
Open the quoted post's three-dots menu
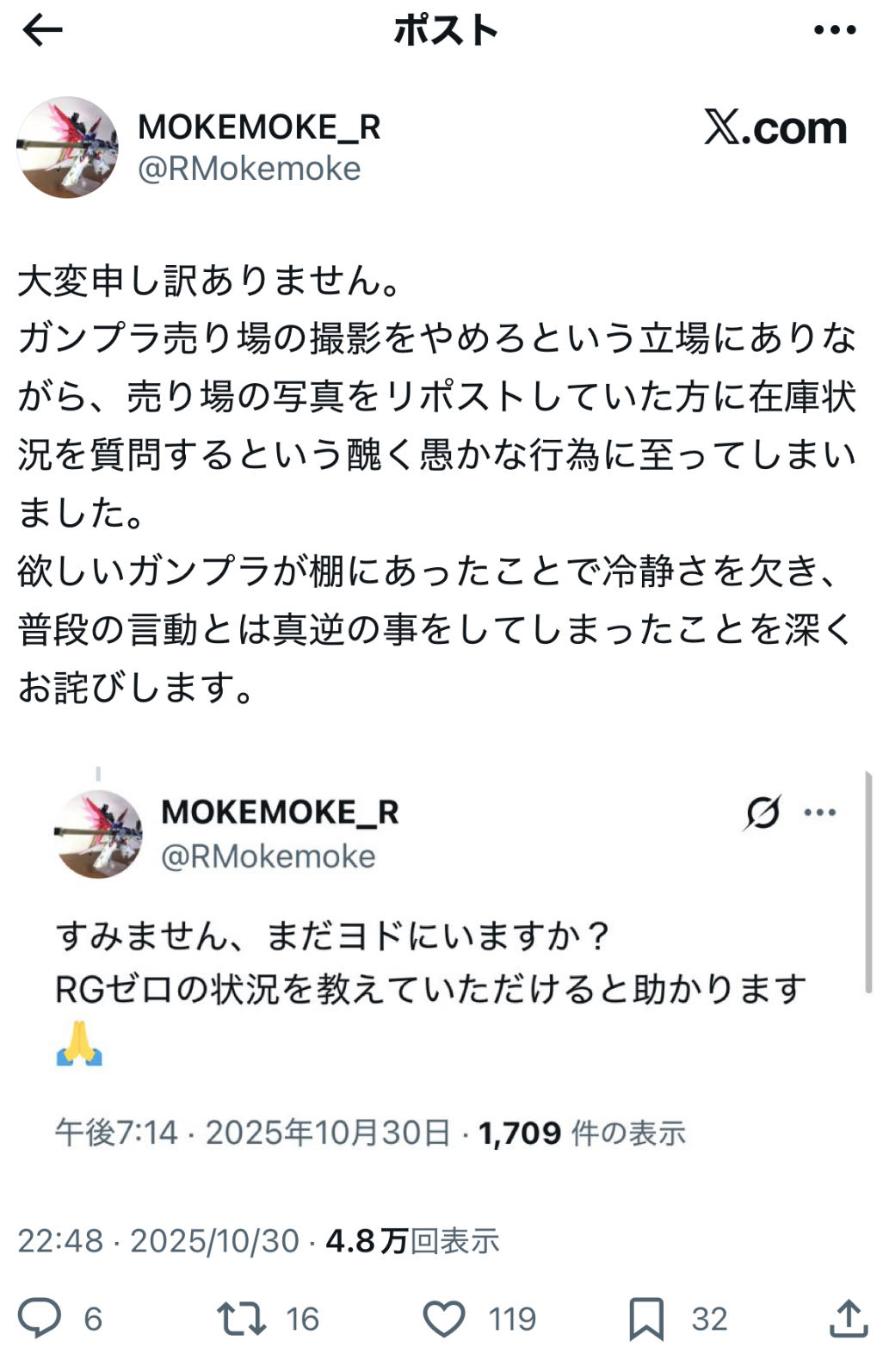(x=819, y=812)
